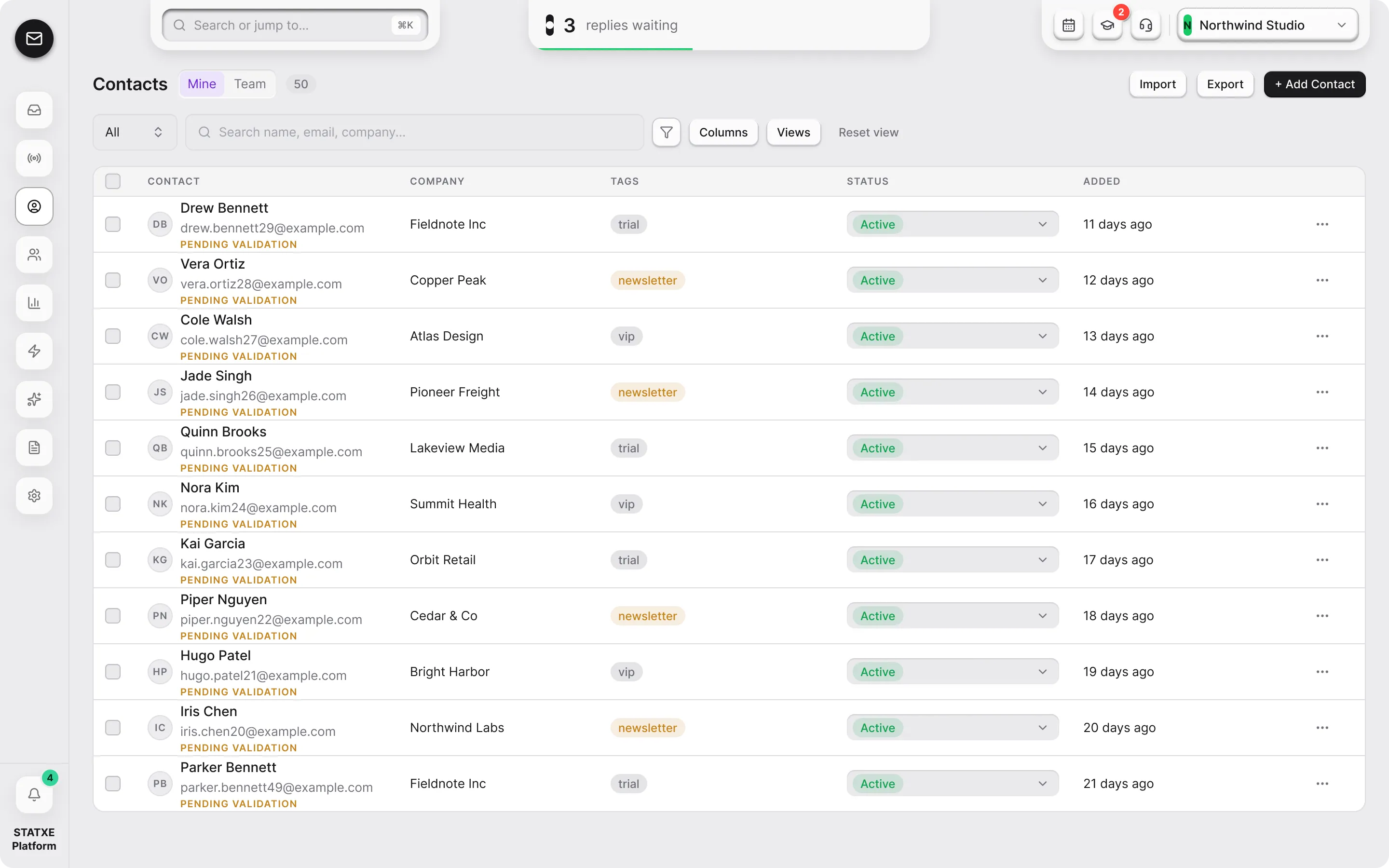Click the Export button
The image size is (1389, 868).
[1225, 84]
